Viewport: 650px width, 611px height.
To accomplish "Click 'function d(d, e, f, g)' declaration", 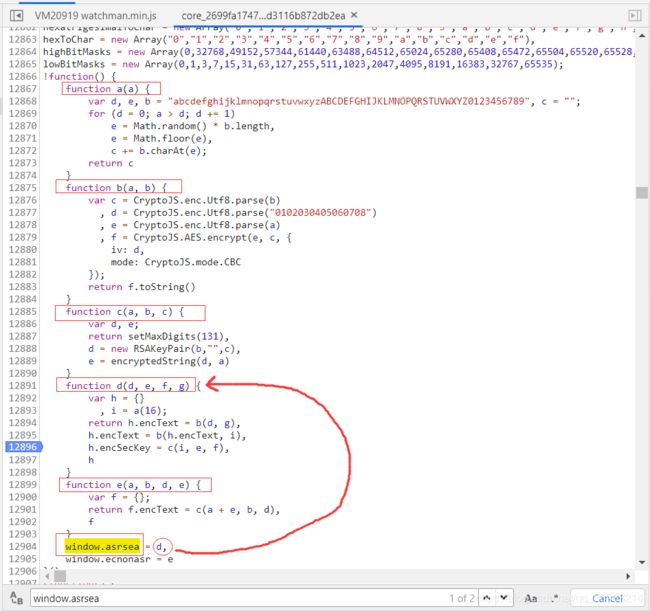I will [x=127, y=386].
